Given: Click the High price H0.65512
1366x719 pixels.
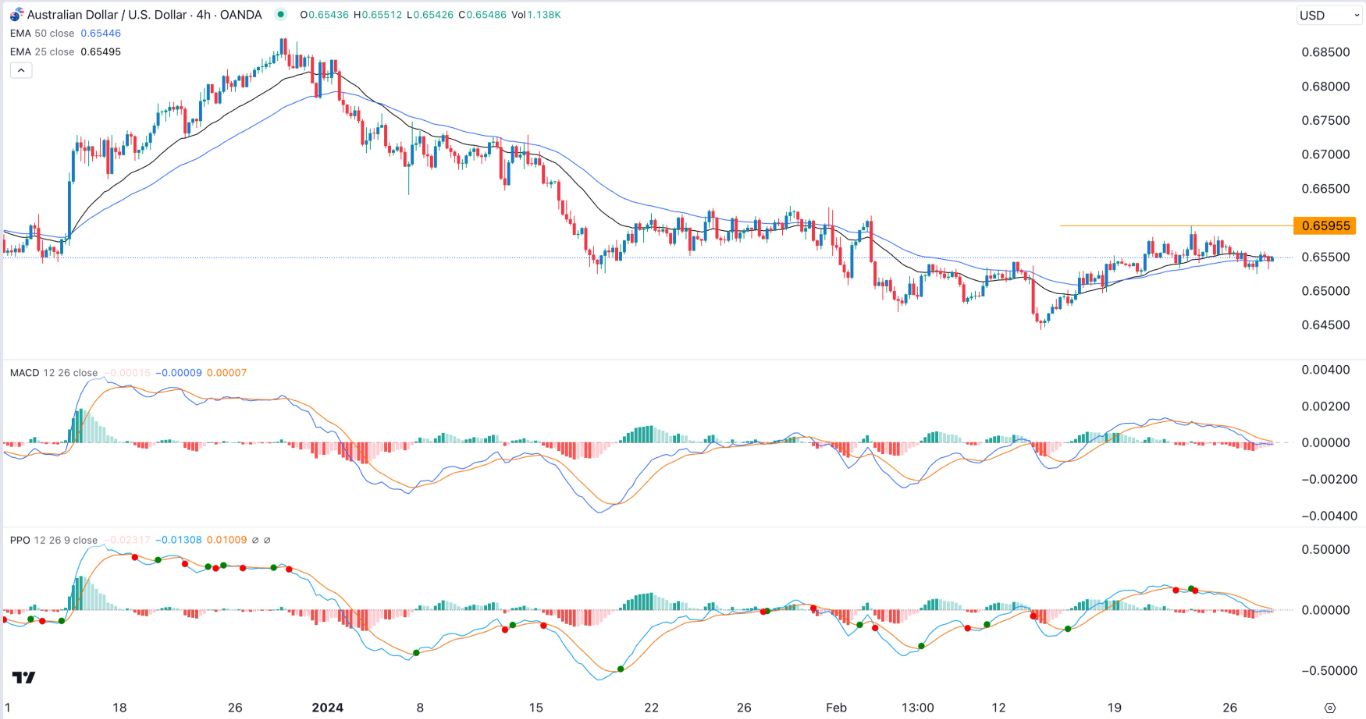Looking at the screenshot, I should click(380, 15).
